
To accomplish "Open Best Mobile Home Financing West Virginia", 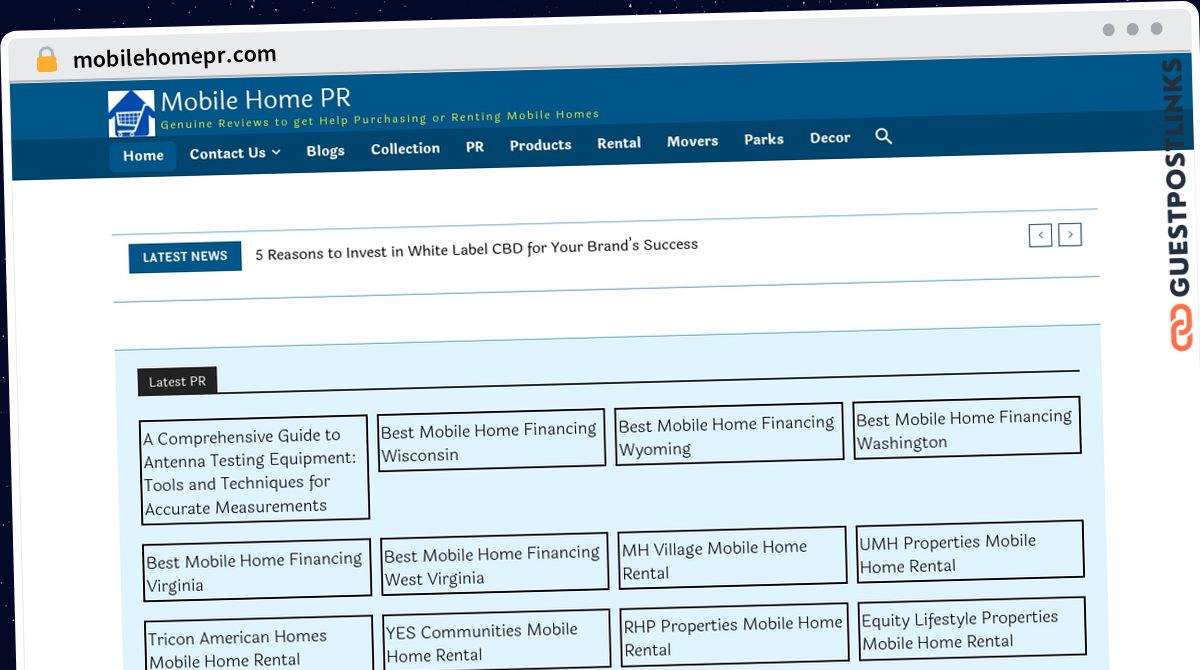I will pyautogui.click(x=494, y=565).
